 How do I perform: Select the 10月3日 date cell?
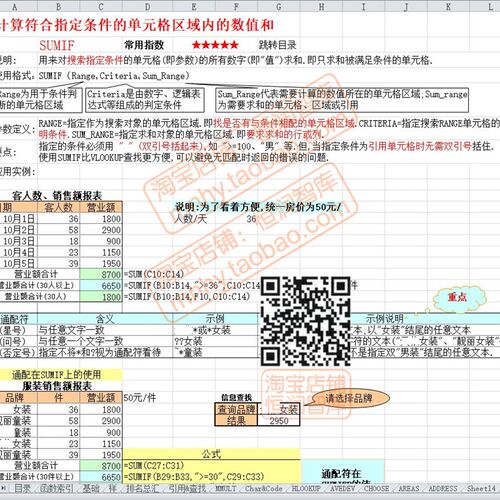click(18, 241)
